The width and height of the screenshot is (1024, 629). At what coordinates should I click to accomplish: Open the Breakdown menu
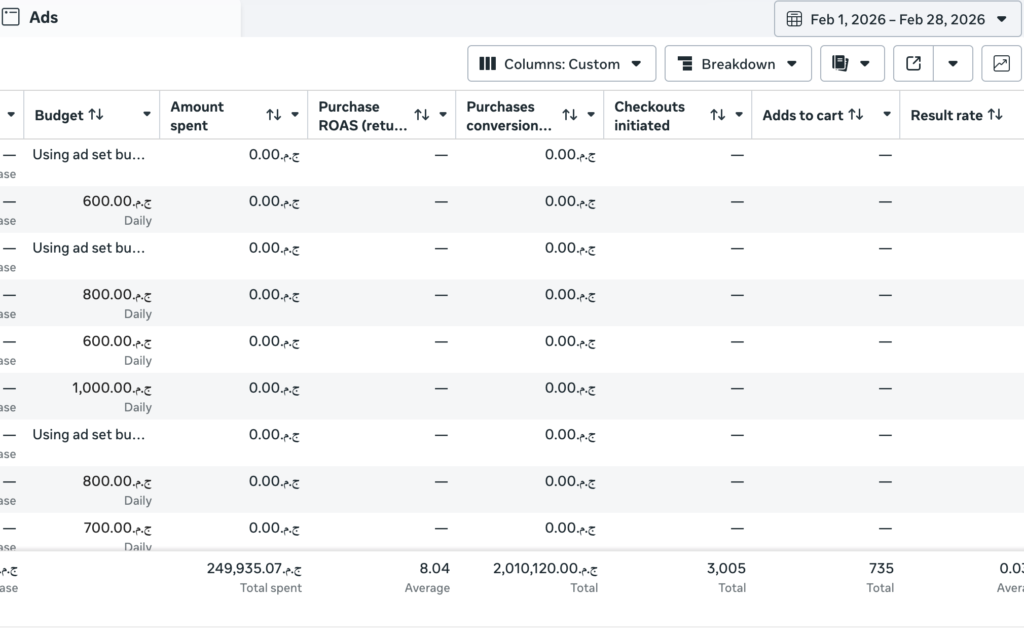738,63
